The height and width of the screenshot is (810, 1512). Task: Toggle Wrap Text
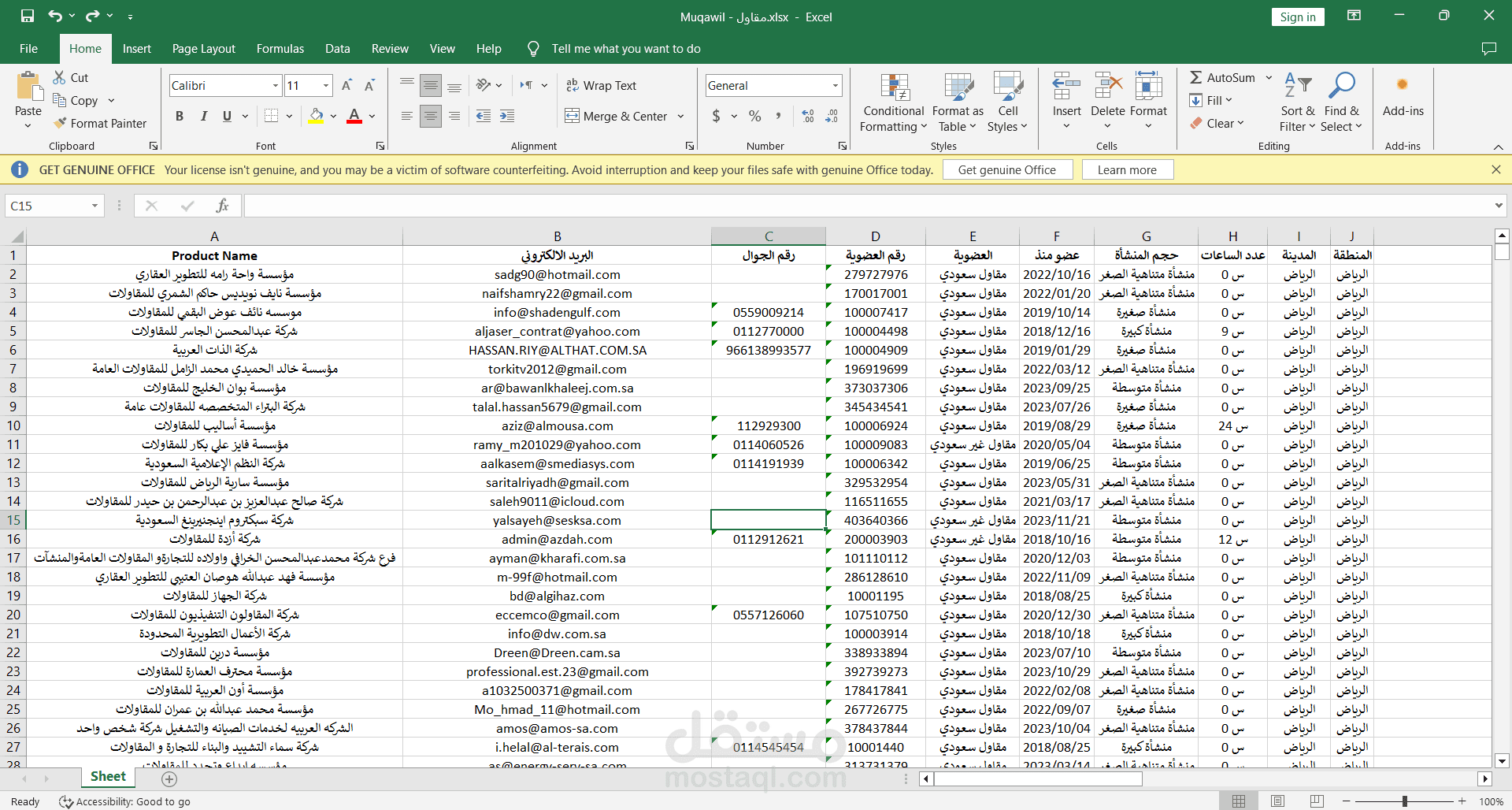point(602,85)
